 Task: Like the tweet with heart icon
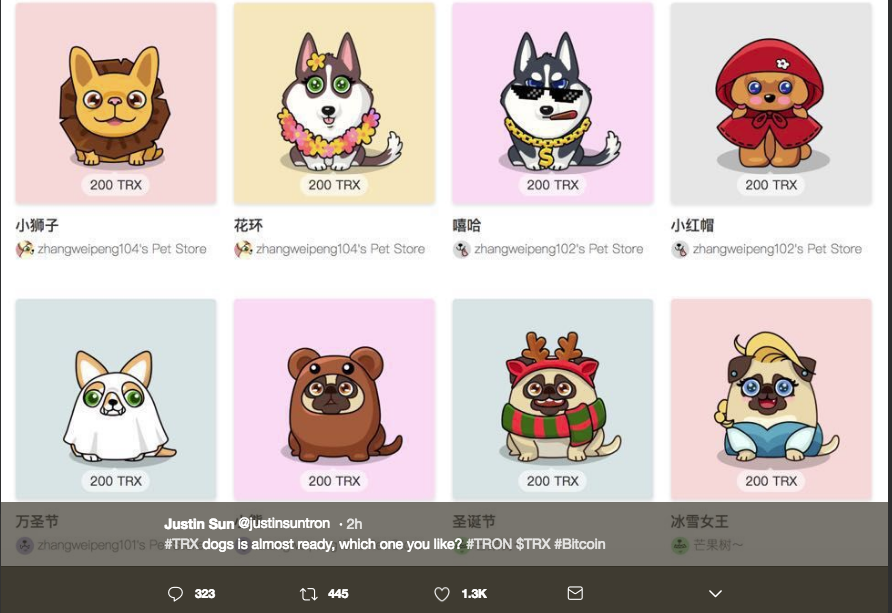442,594
